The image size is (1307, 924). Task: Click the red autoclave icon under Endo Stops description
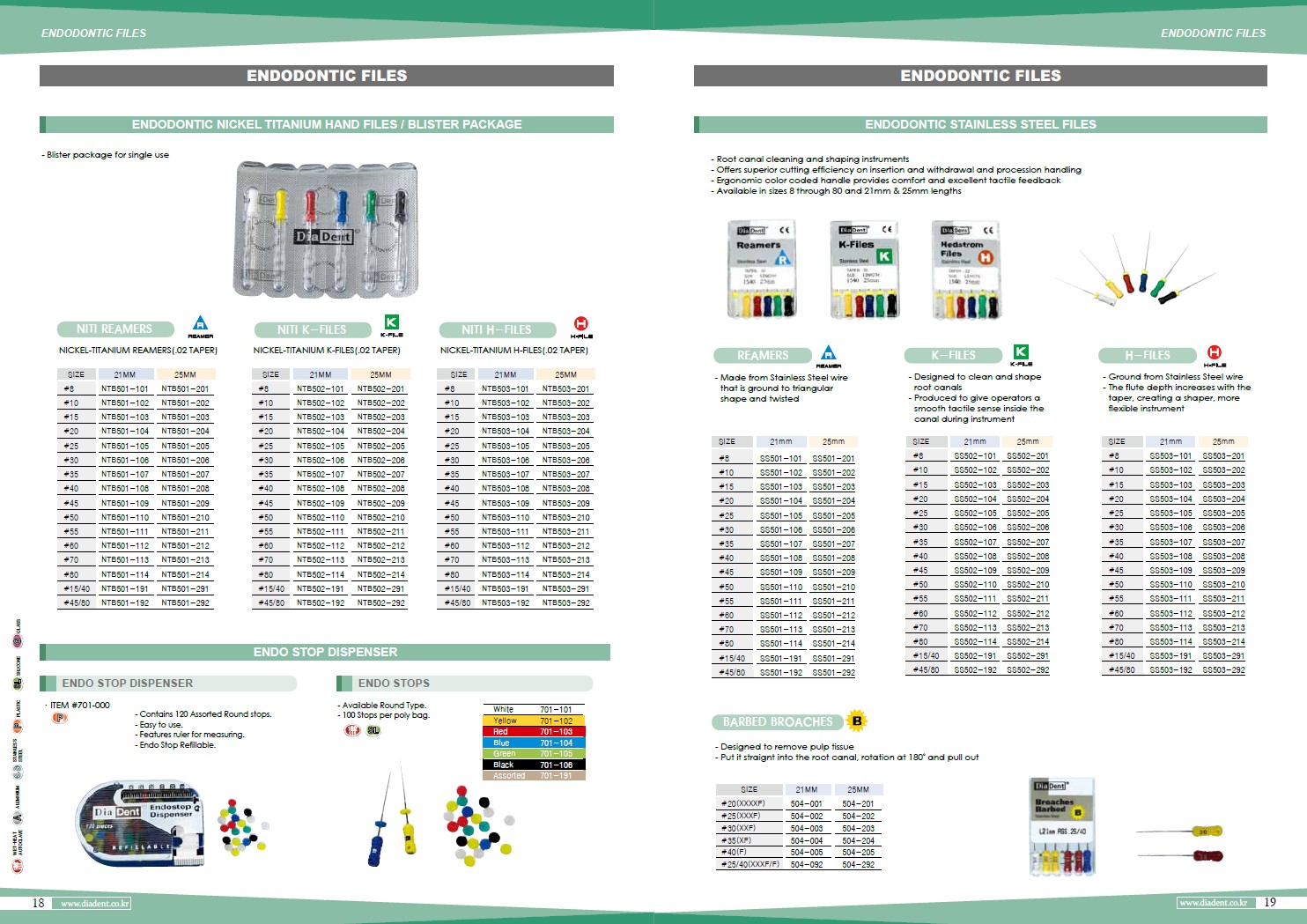(x=353, y=730)
